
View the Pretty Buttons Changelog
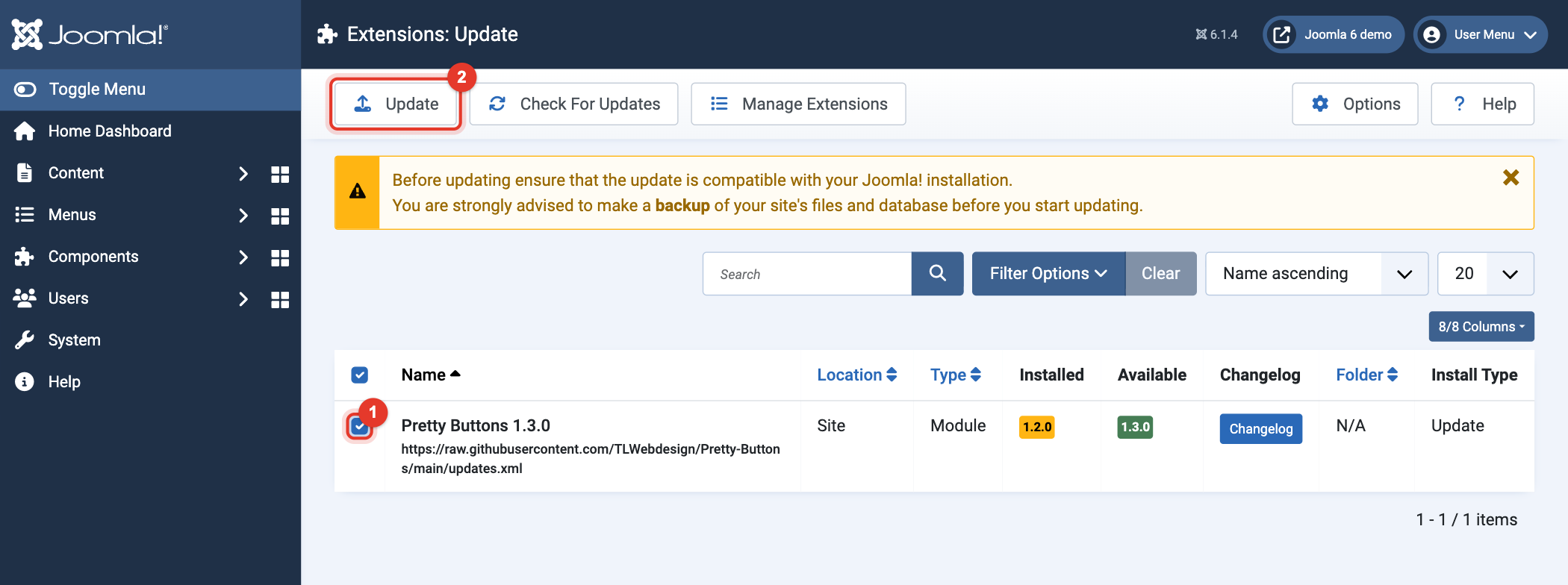pyautogui.click(x=1261, y=429)
